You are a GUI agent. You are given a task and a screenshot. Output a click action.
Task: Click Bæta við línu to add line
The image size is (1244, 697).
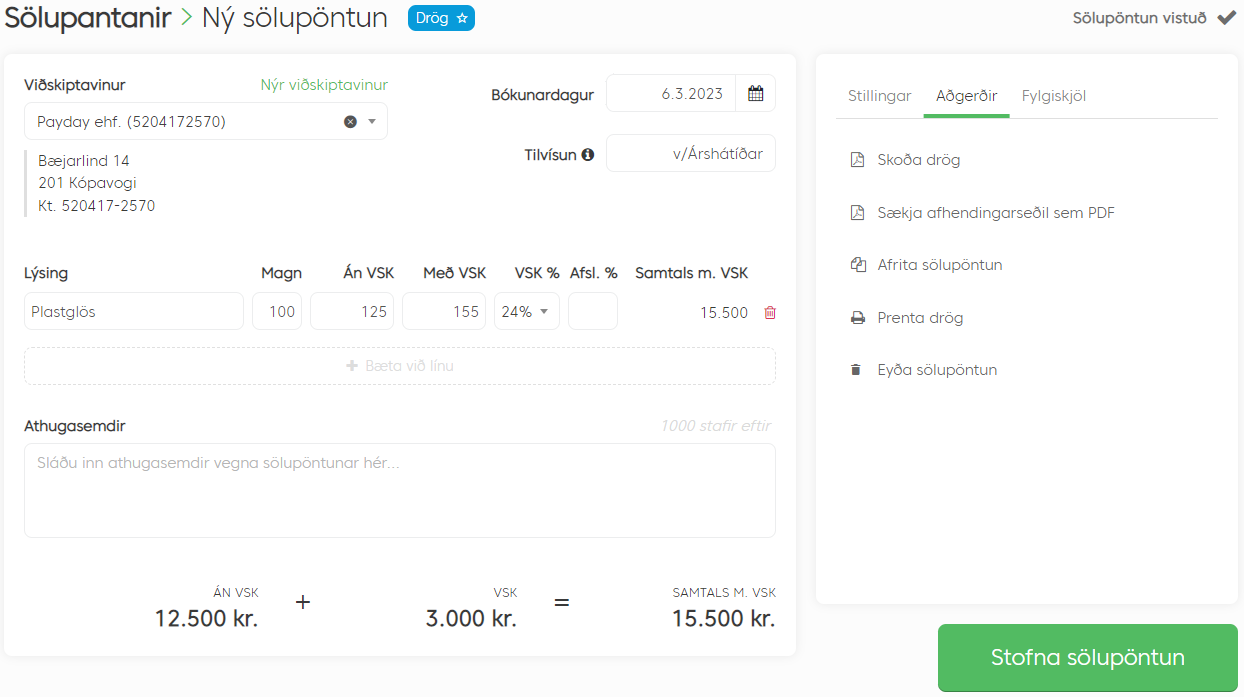coord(400,366)
